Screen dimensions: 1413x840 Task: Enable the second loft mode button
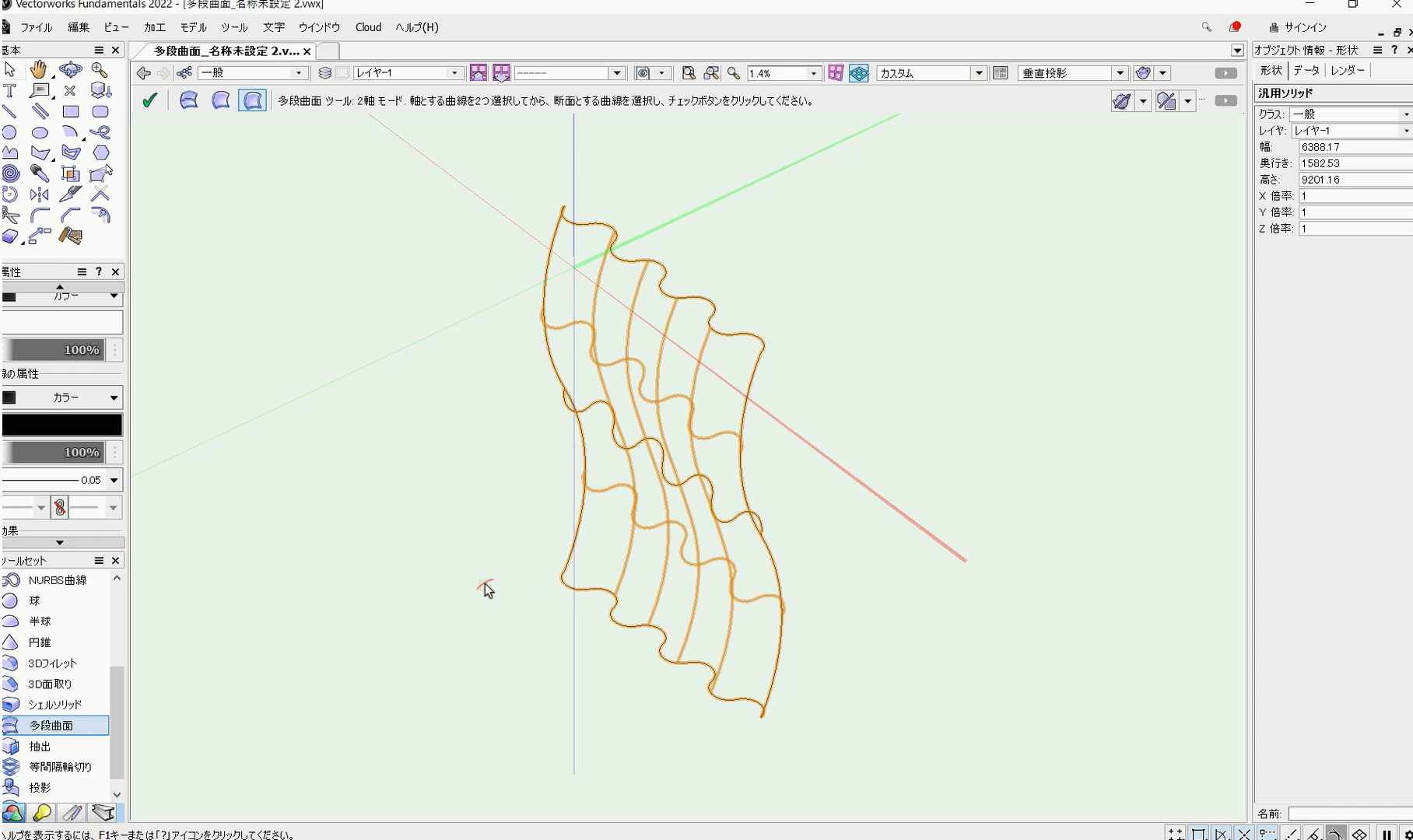pos(221,100)
